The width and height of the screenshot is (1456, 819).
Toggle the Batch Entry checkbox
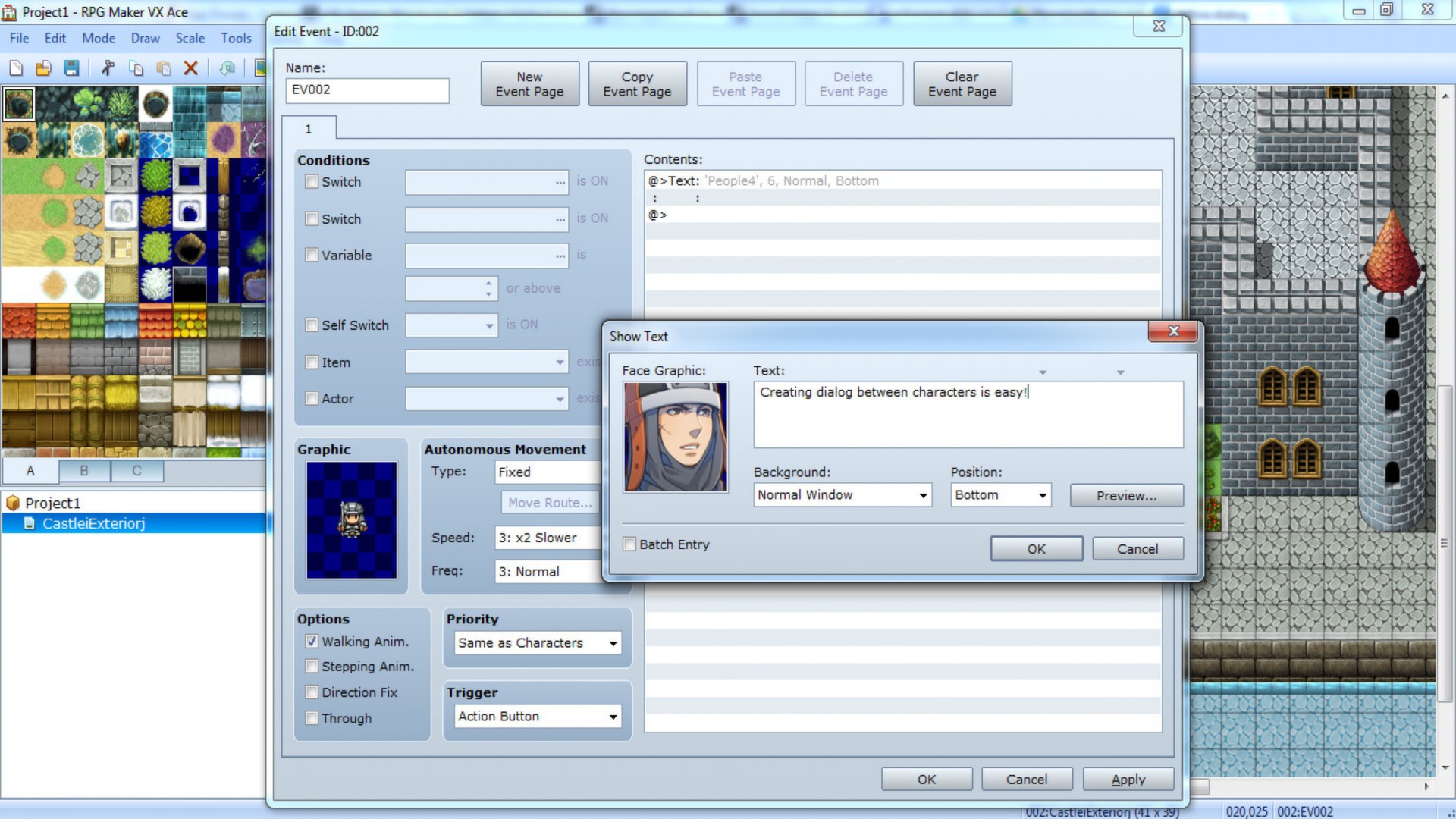(x=629, y=544)
